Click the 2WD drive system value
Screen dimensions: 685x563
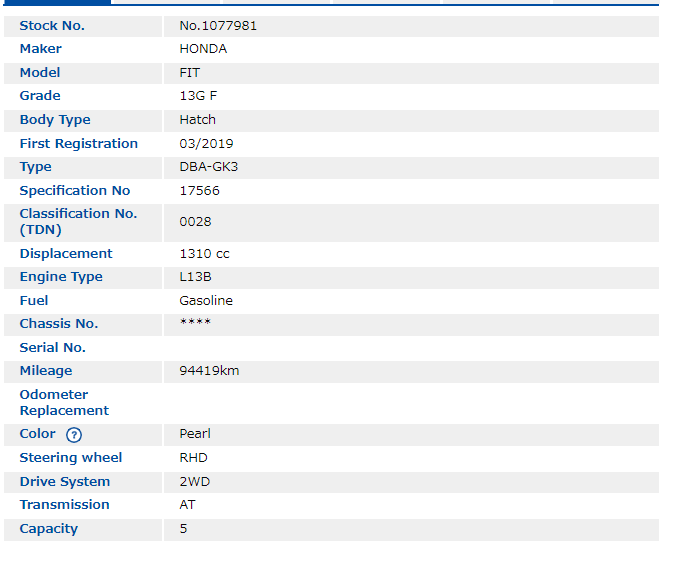pos(194,482)
